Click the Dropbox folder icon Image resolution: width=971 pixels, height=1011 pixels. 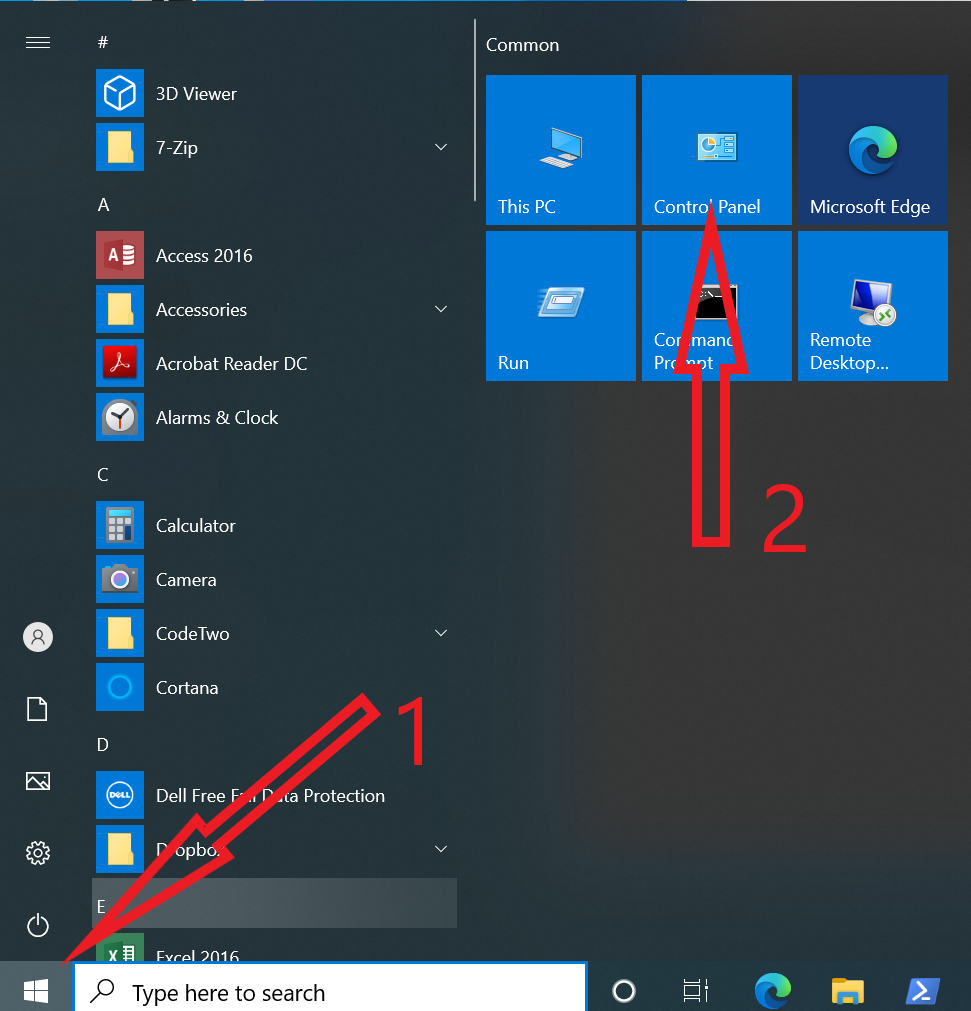[x=120, y=849]
